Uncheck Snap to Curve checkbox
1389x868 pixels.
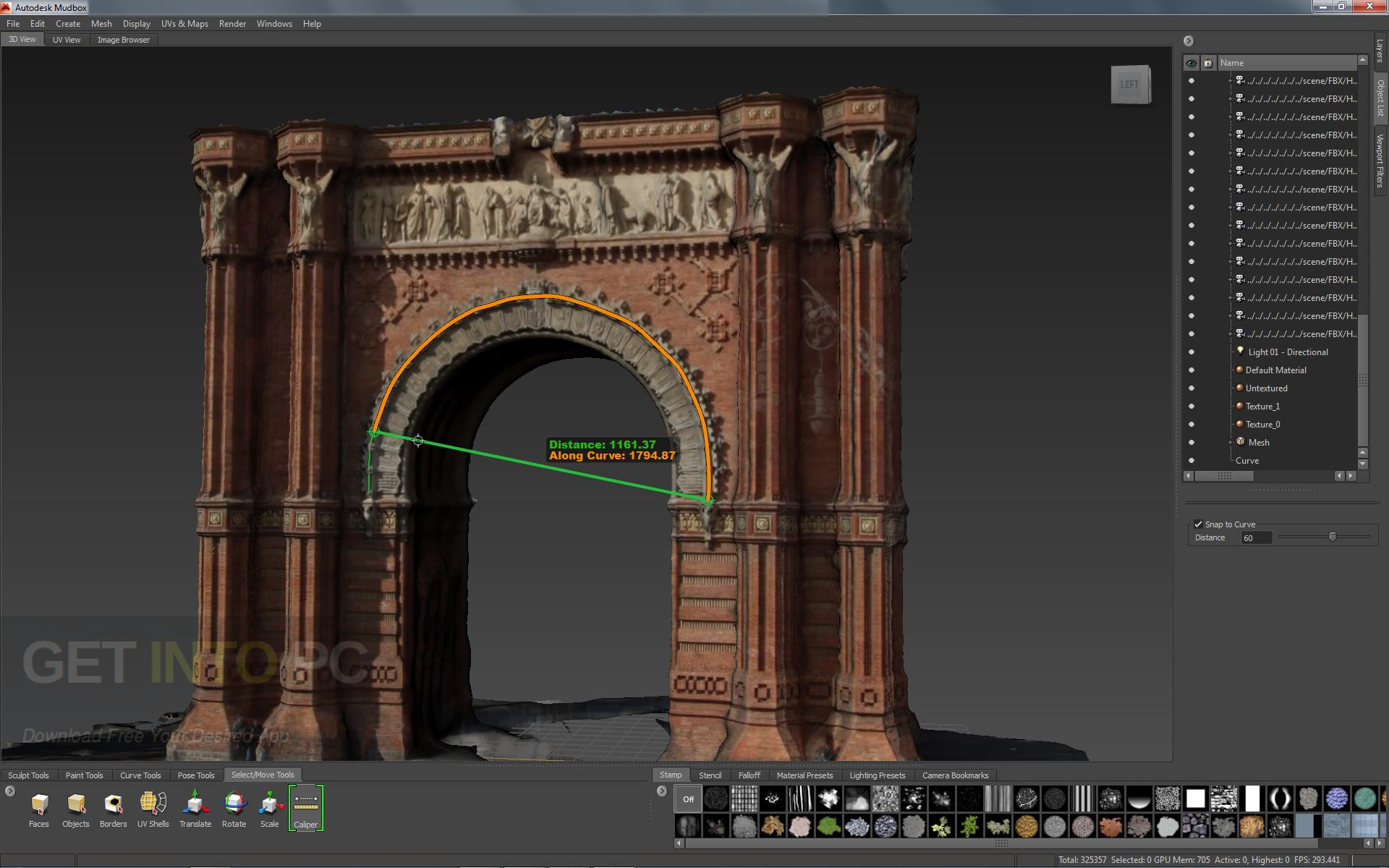pyautogui.click(x=1198, y=524)
